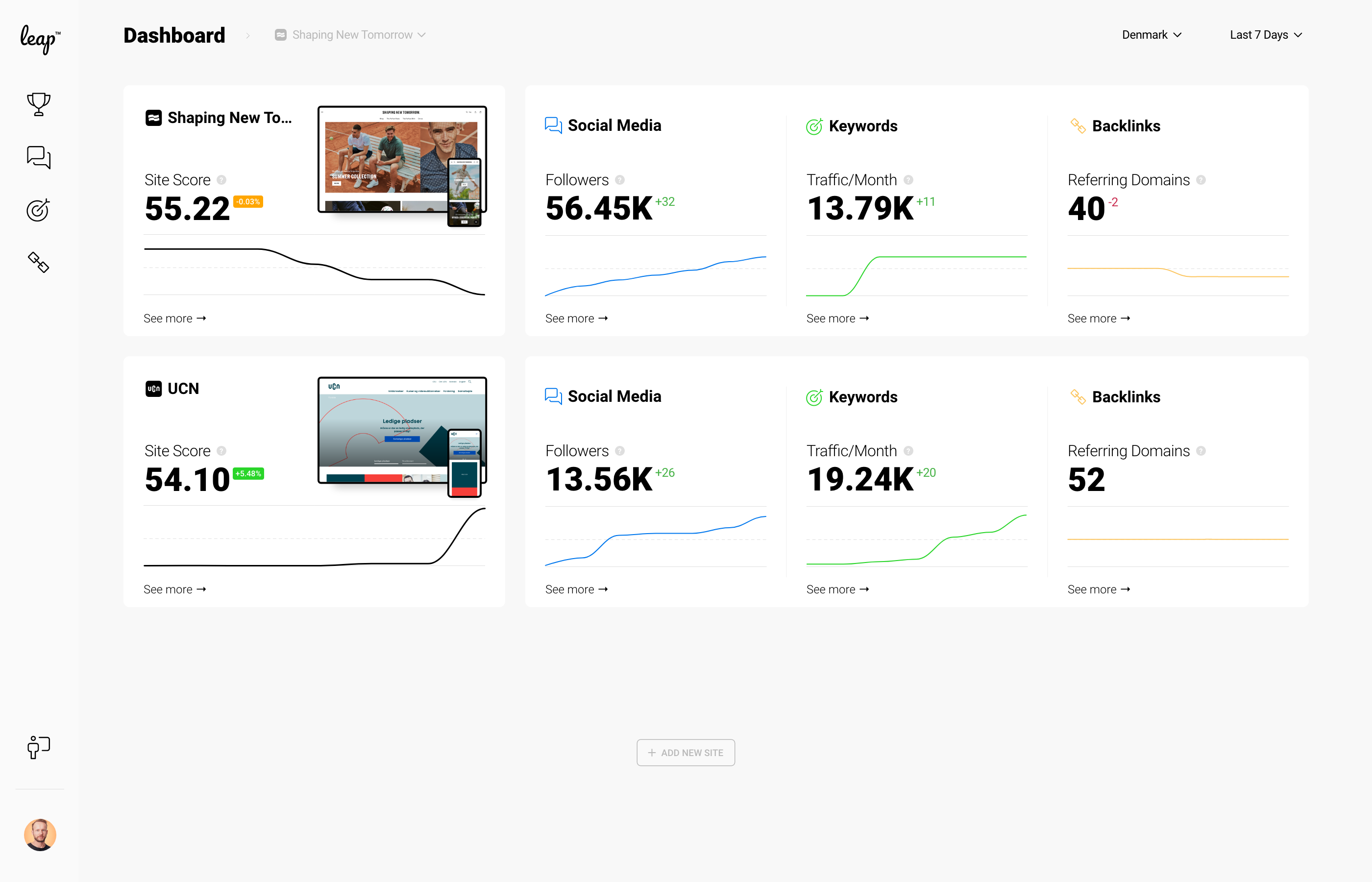Click See more under 13.79K traffic

point(837,318)
